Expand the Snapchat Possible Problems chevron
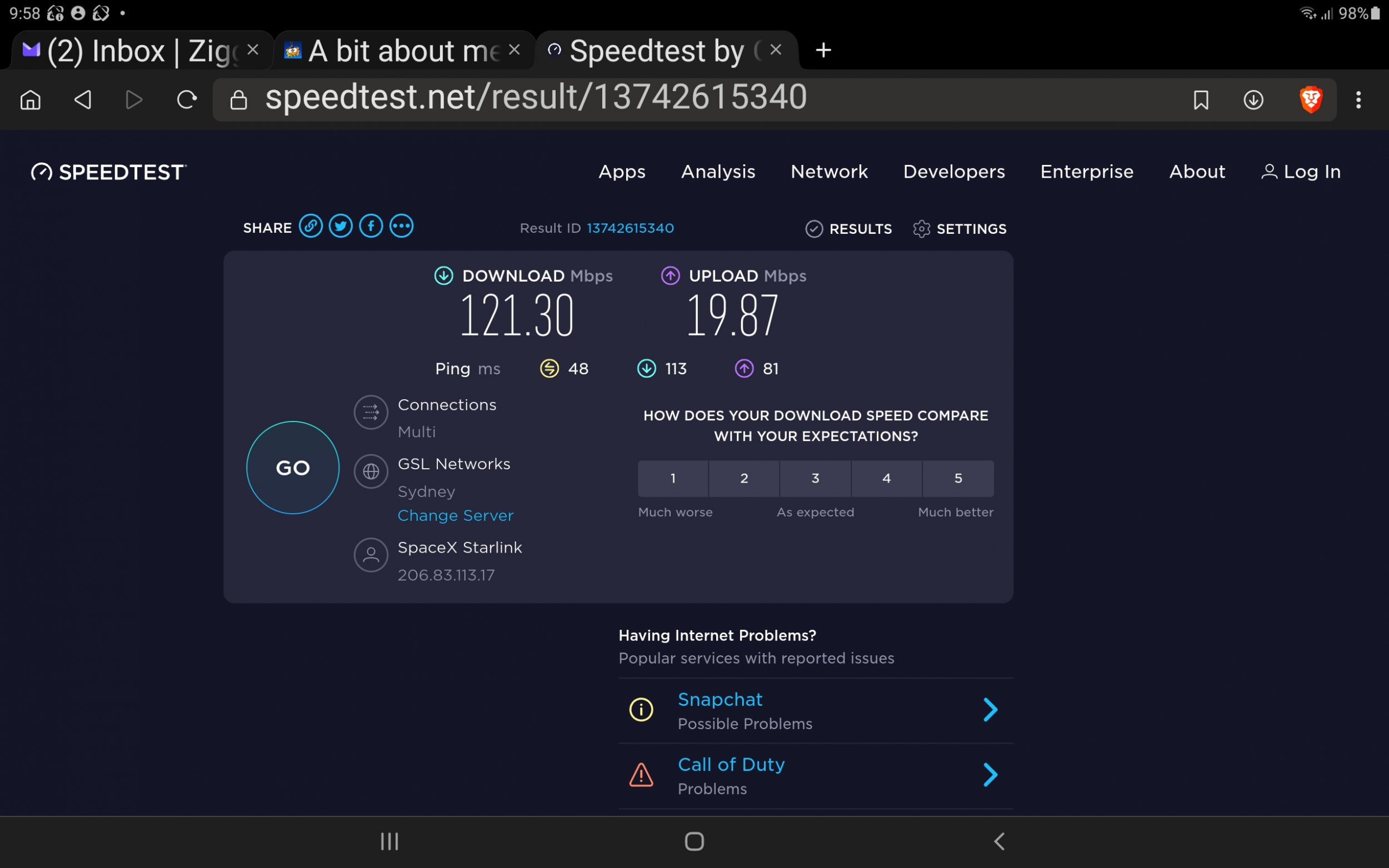Image resolution: width=1389 pixels, height=868 pixels. [x=990, y=710]
